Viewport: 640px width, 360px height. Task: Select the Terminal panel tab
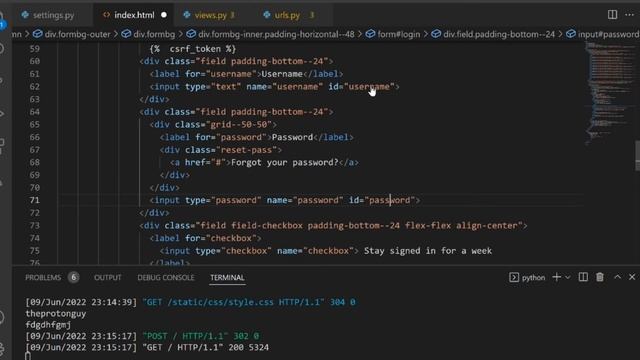(227, 278)
